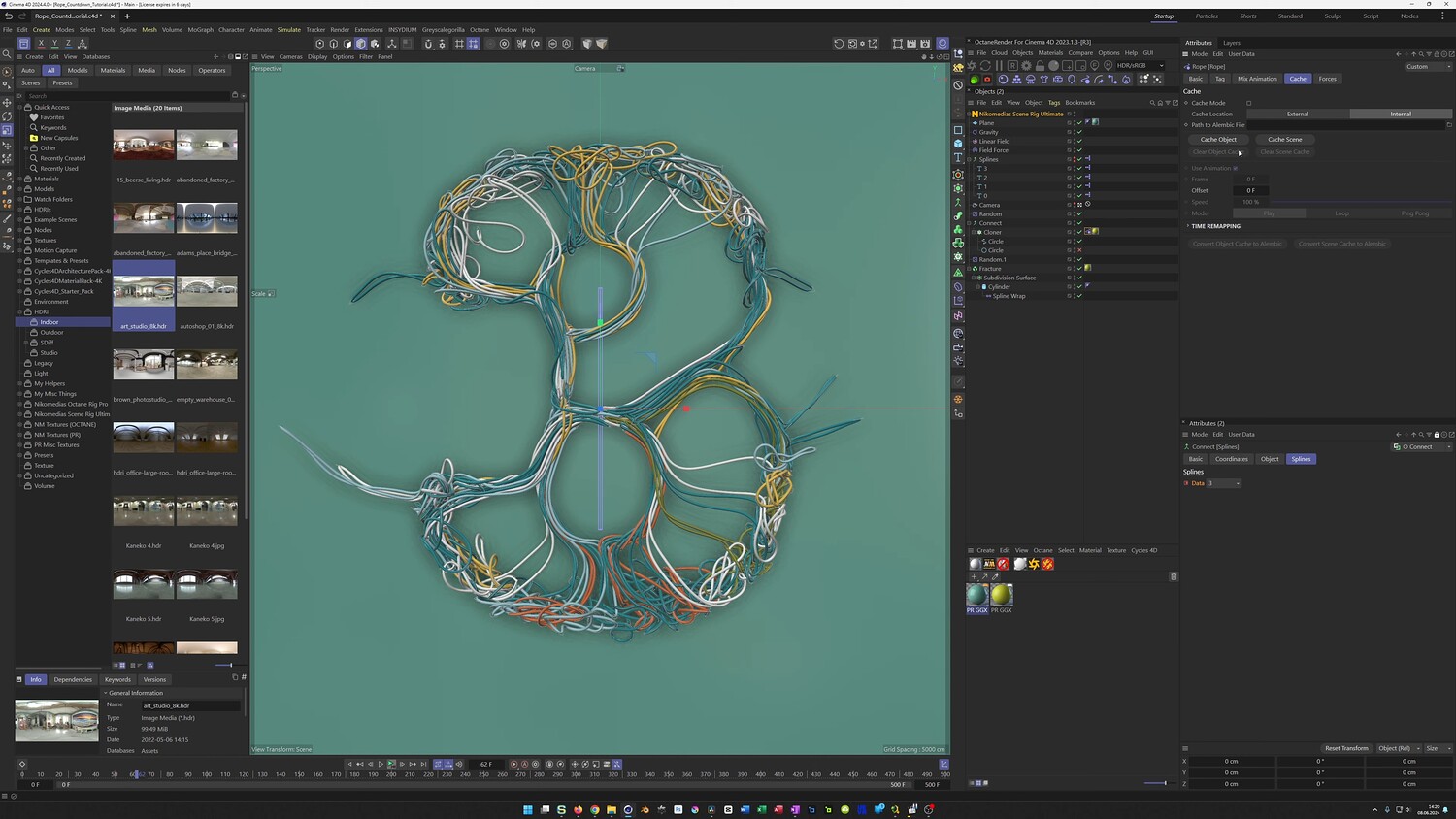1456x819 pixels.
Task: Open the Custom layout dropdown in Attributes
Action: [1428, 67]
